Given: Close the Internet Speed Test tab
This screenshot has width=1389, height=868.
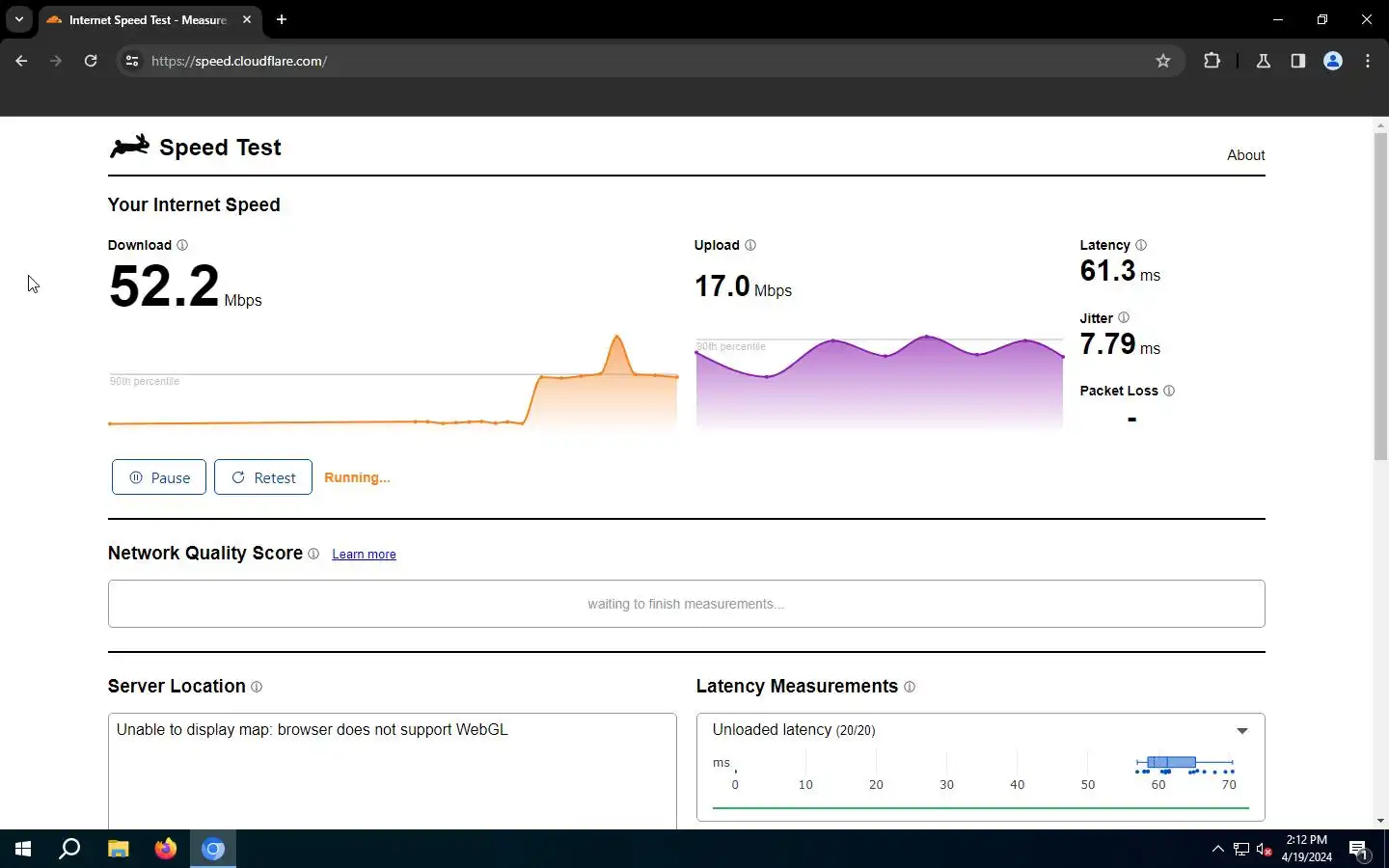Looking at the screenshot, I should coord(247,19).
